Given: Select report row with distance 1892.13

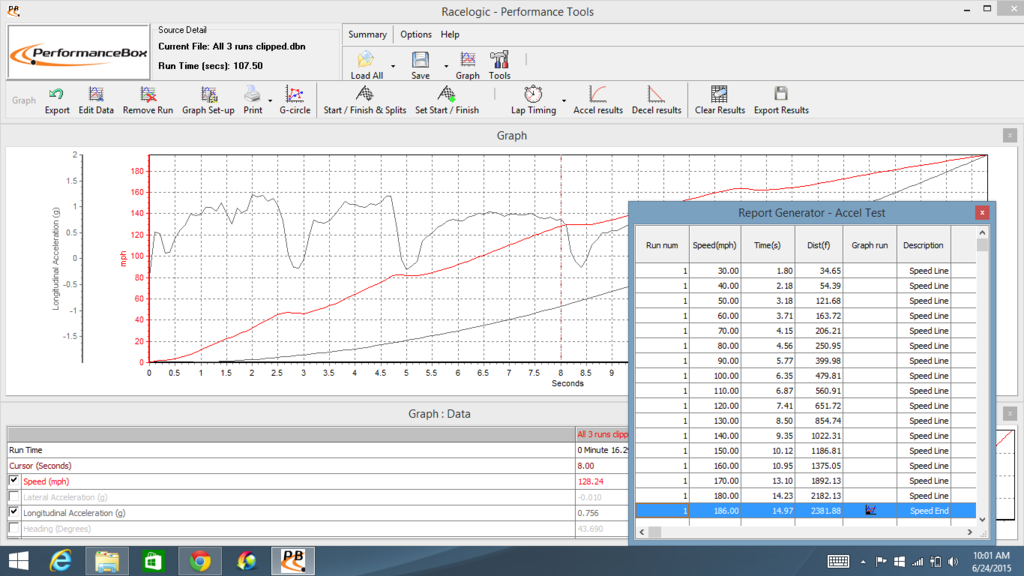Looking at the screenshot, I should (x=806, y=481).
